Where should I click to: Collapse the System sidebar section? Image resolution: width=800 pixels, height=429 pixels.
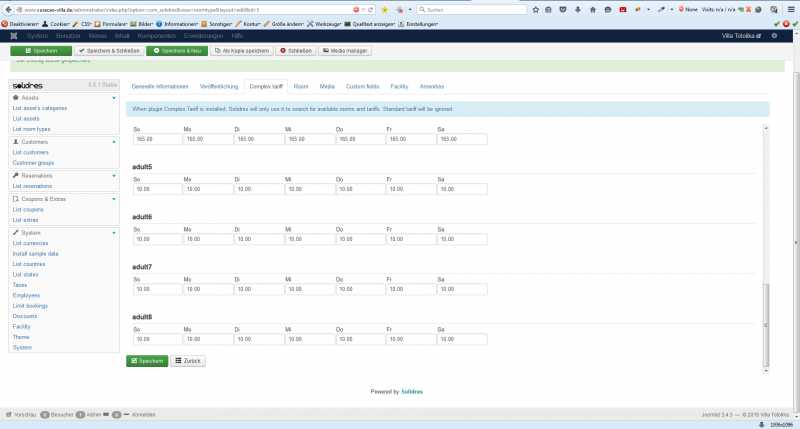113,233
